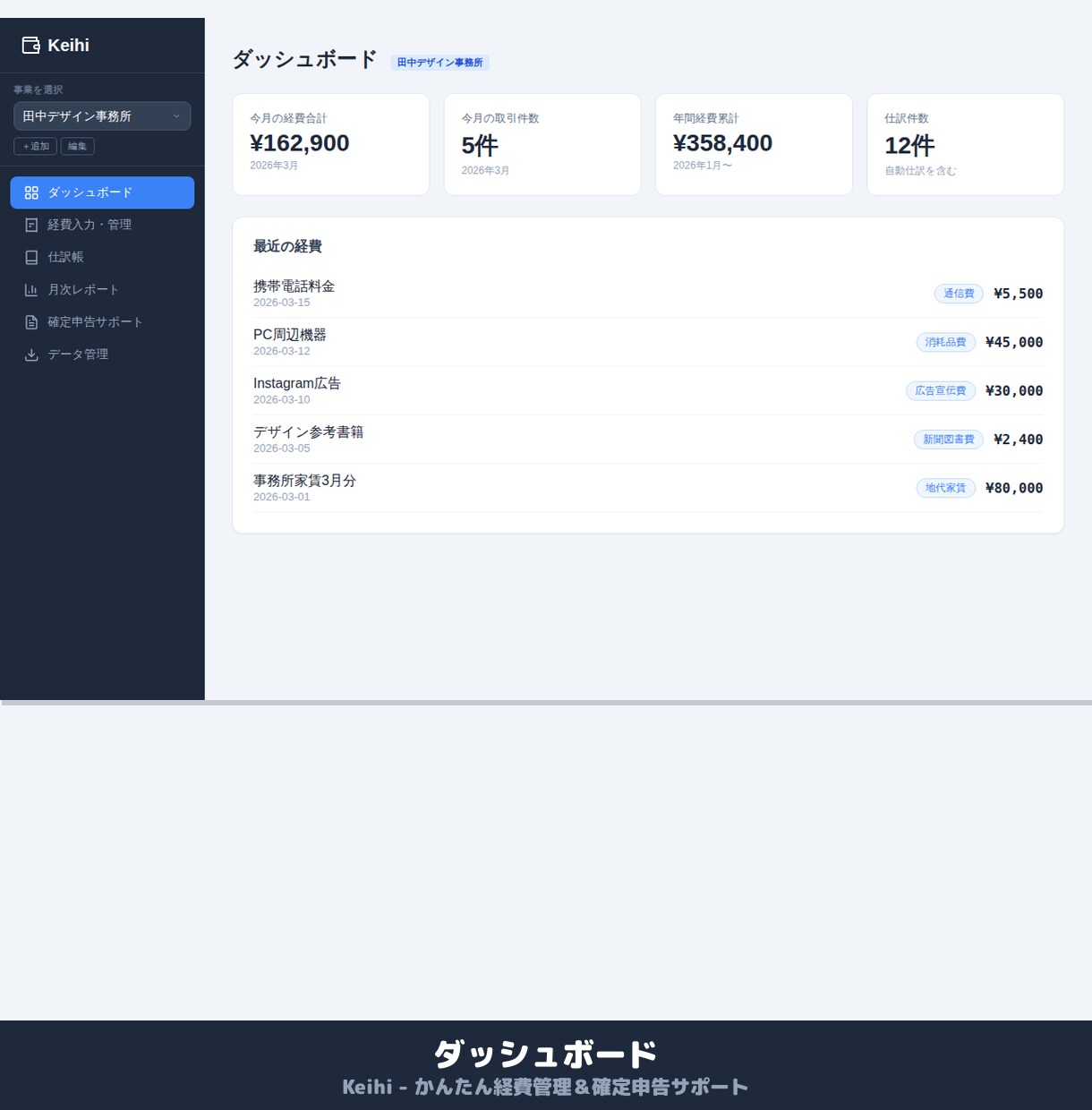This screenshot has width=1092, height=1110.
Task: Select the Instagram広告 expense row
Action: [648, 390]
